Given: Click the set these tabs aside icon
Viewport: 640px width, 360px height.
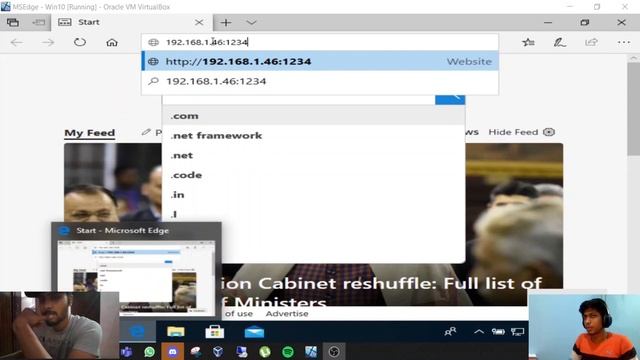Looking at the screenshot, I should click(39, 22).
